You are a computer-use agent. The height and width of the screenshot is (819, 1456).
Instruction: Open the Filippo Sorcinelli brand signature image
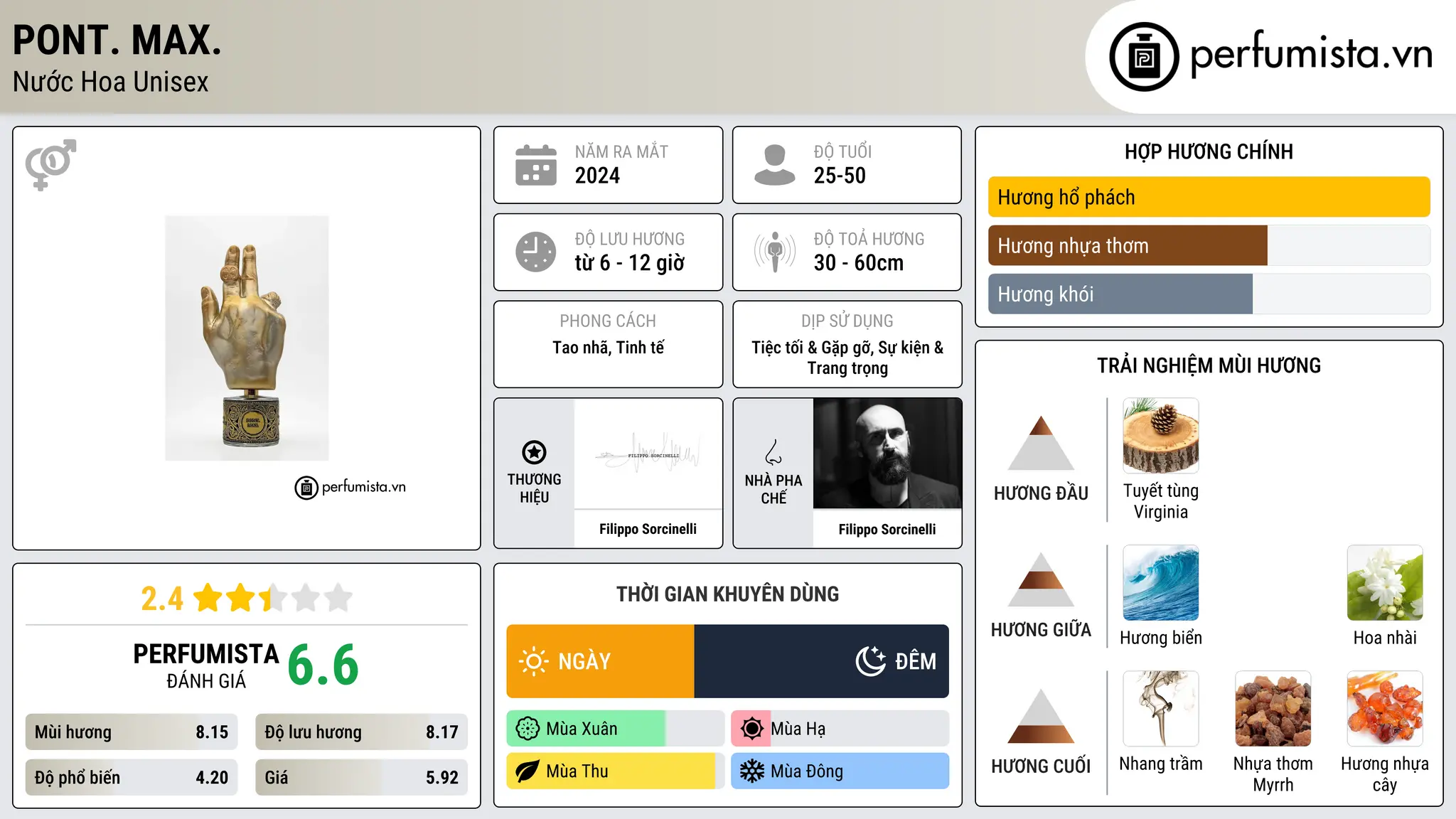pos(648,454)
